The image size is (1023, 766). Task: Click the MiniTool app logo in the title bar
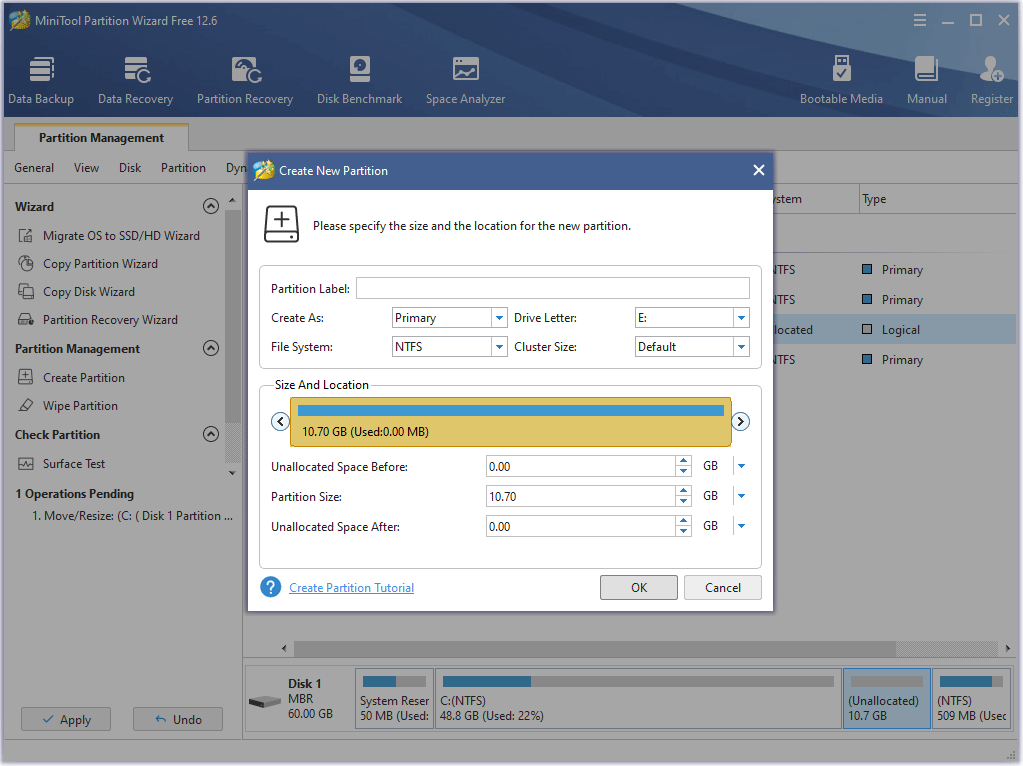[20, 20]
